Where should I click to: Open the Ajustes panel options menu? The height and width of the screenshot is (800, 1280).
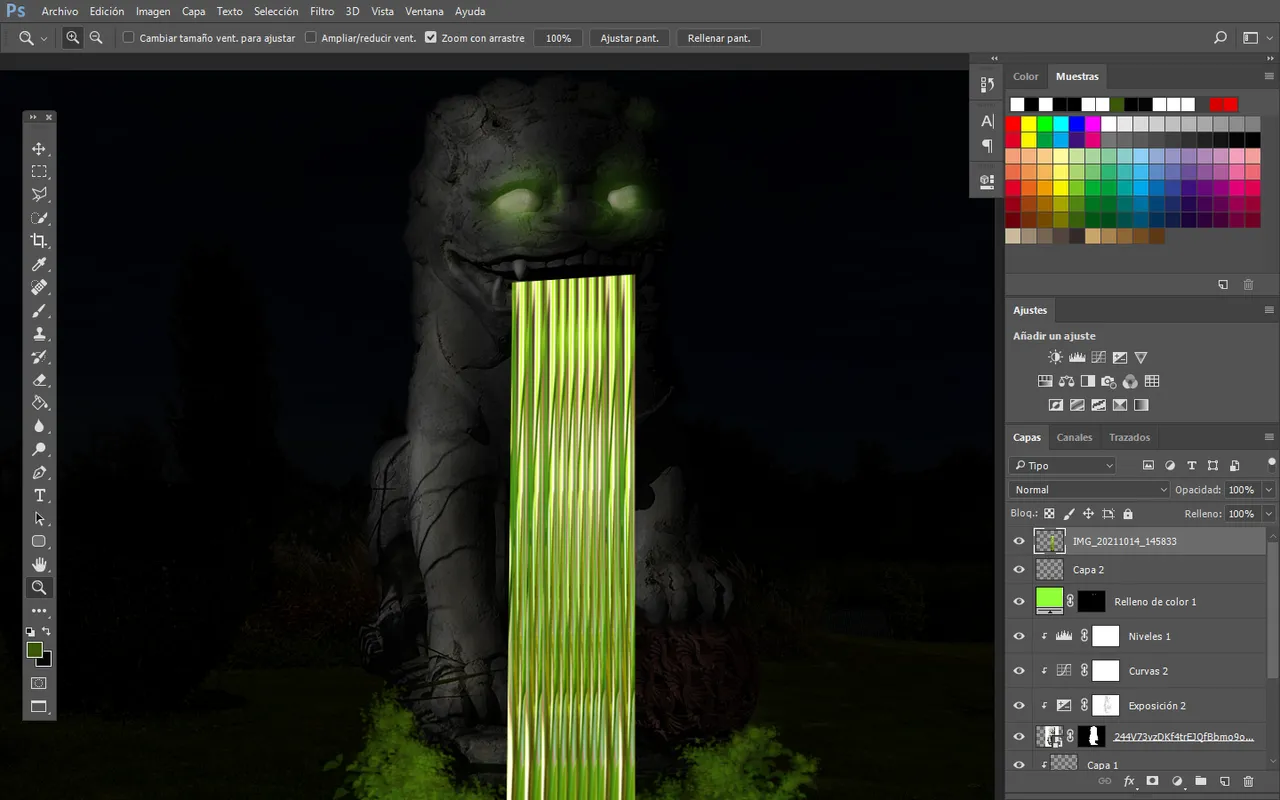[x=1269, y=311]
